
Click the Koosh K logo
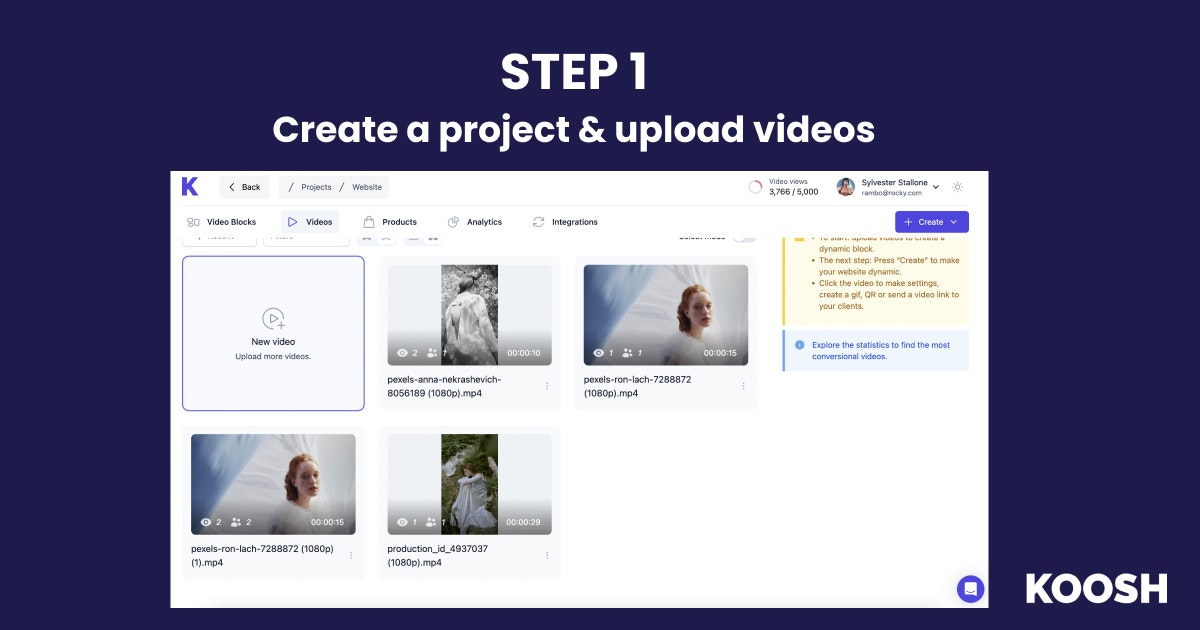click(190, 186)
